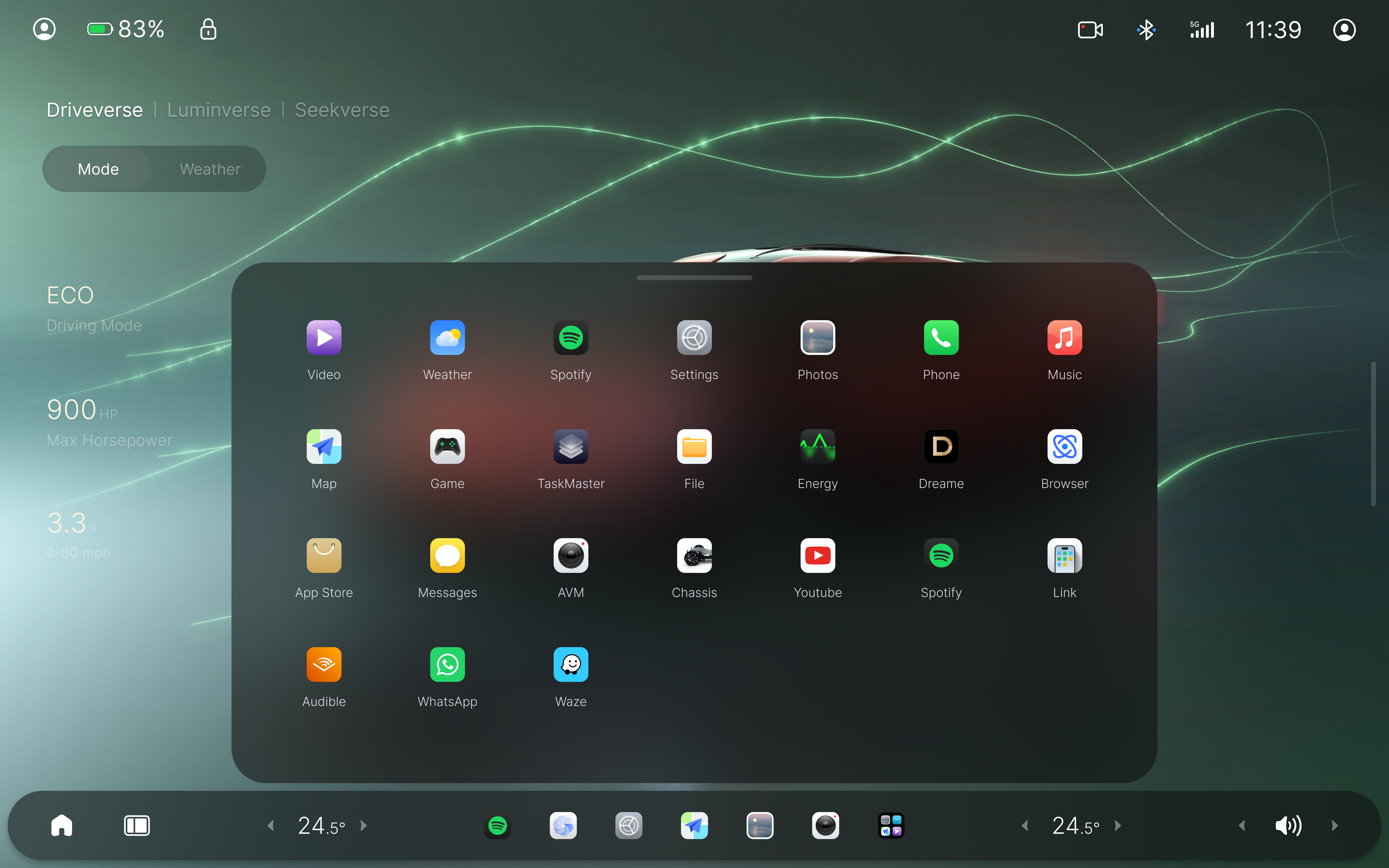Open Spotify from the bottom dock

(x=498, y=826)
